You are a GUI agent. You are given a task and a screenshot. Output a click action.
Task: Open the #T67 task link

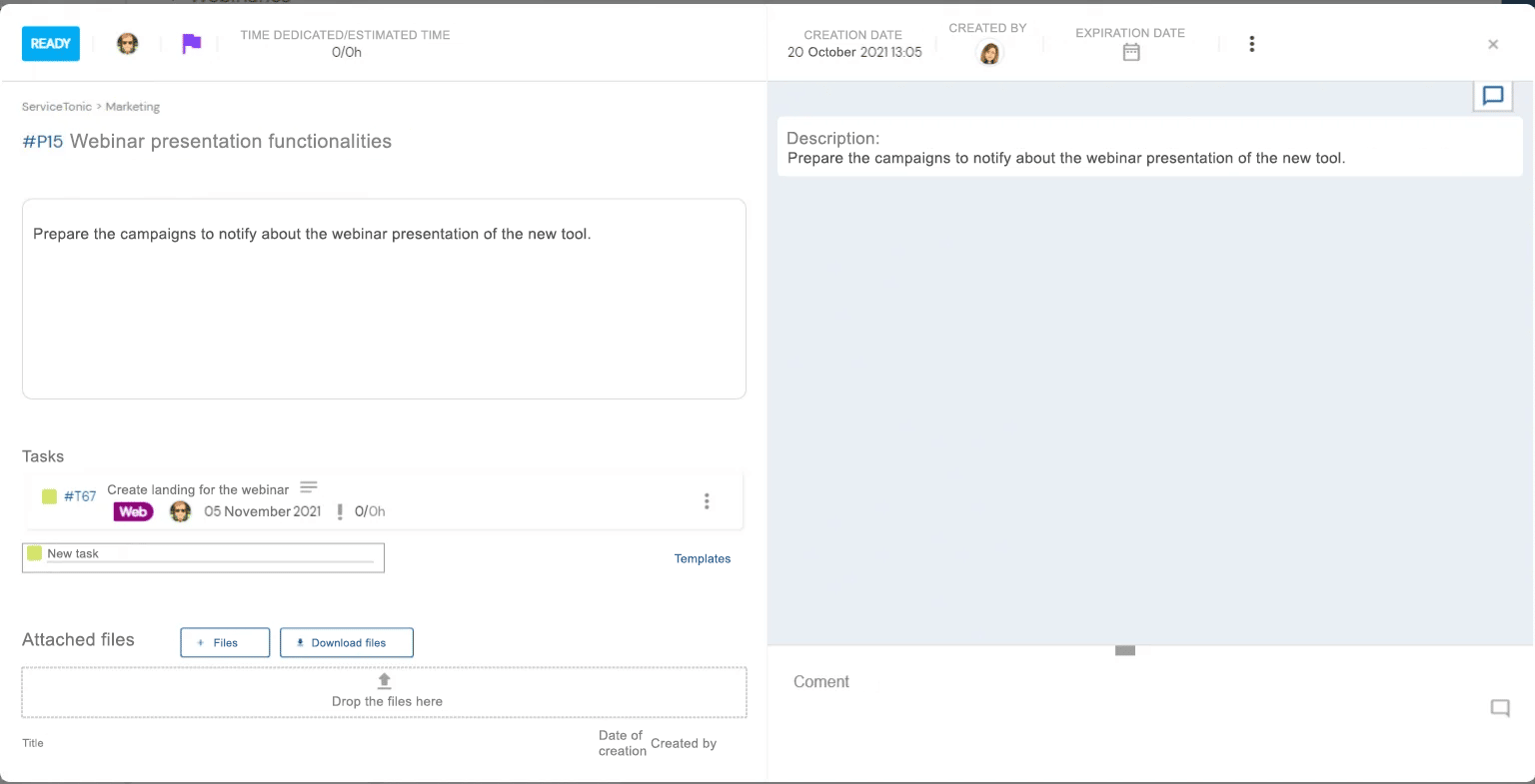click(x=80, y=496)
